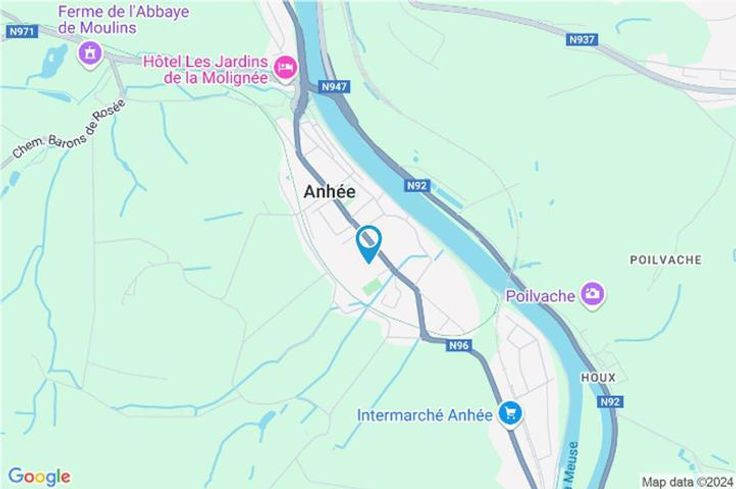Click the Poilvache place name text
736x489 pixels.
540,296
